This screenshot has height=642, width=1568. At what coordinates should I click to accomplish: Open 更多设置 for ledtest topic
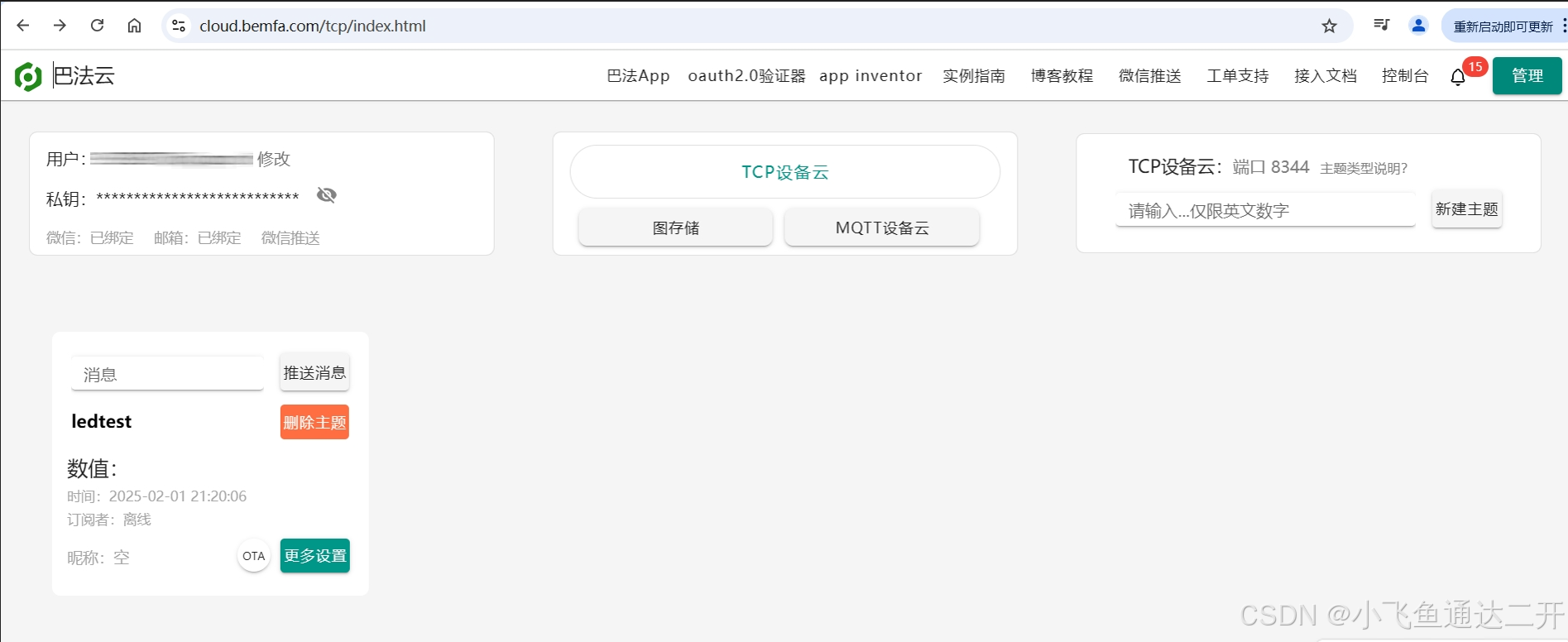click(314, 556)
